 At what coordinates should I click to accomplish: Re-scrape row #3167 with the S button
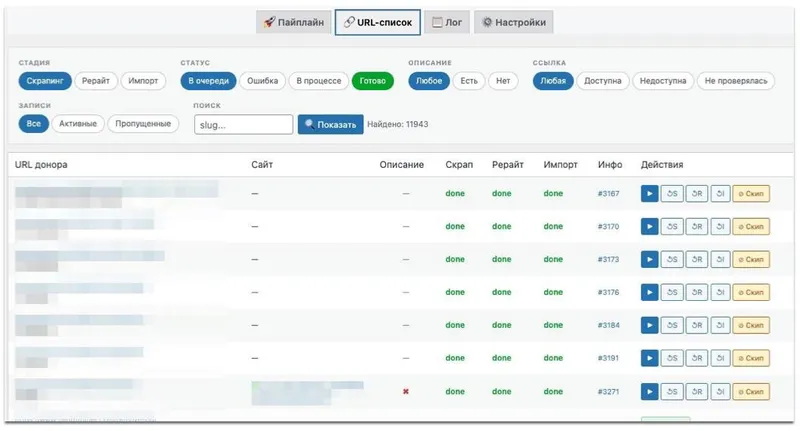(672, 194)
